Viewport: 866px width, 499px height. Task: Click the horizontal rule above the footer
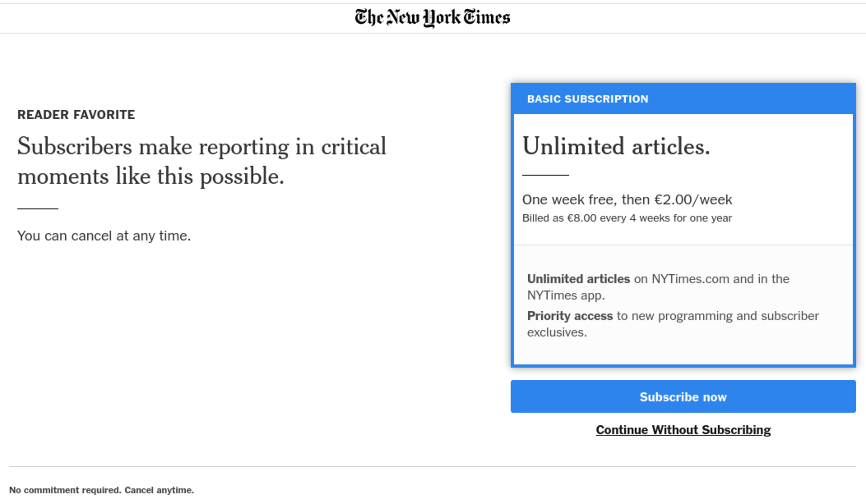click(x=432, y=466)
